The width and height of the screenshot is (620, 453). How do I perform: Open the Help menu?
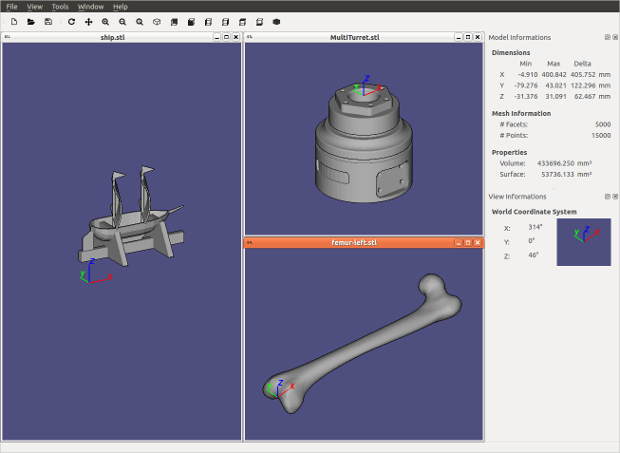click(x=120, y=6)
